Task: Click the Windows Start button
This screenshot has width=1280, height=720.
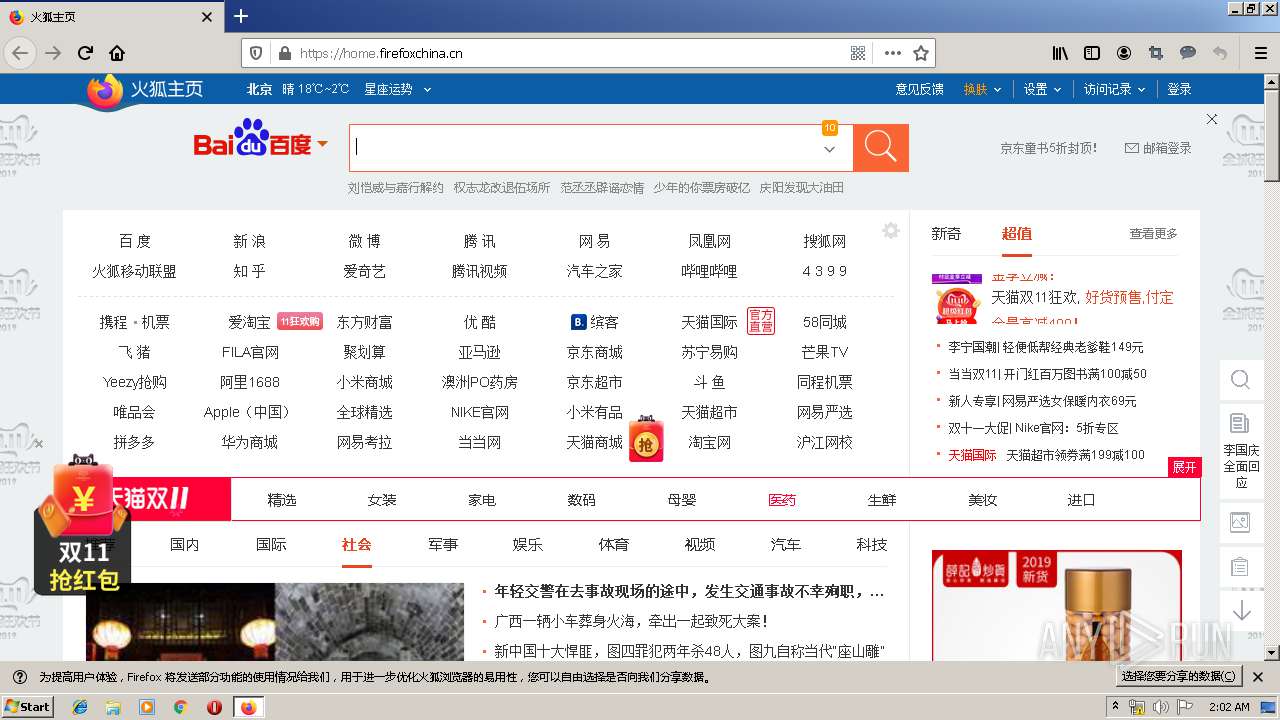Action: 27,706
